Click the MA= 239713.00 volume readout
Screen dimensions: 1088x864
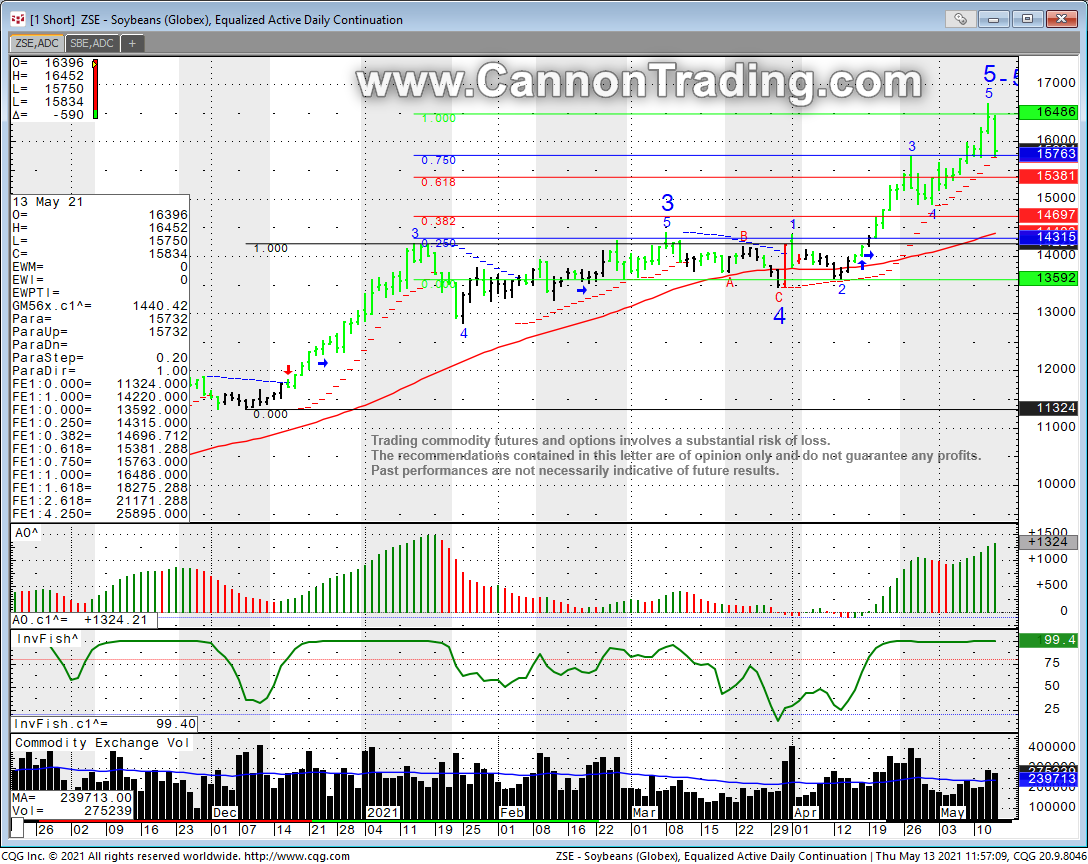pos(72,798)
